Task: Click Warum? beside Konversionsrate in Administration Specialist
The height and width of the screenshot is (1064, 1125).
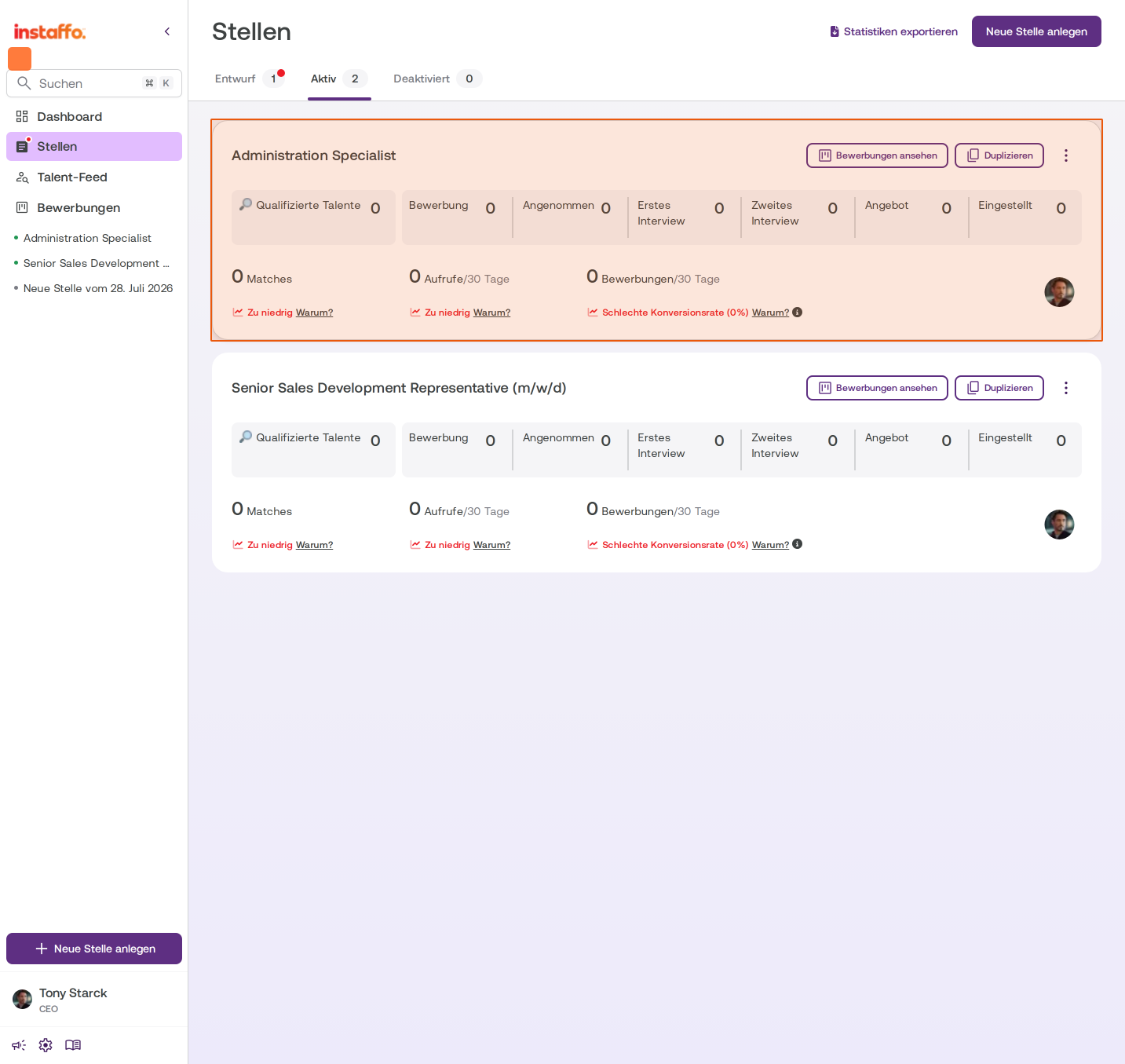Action: coord(770,313)
